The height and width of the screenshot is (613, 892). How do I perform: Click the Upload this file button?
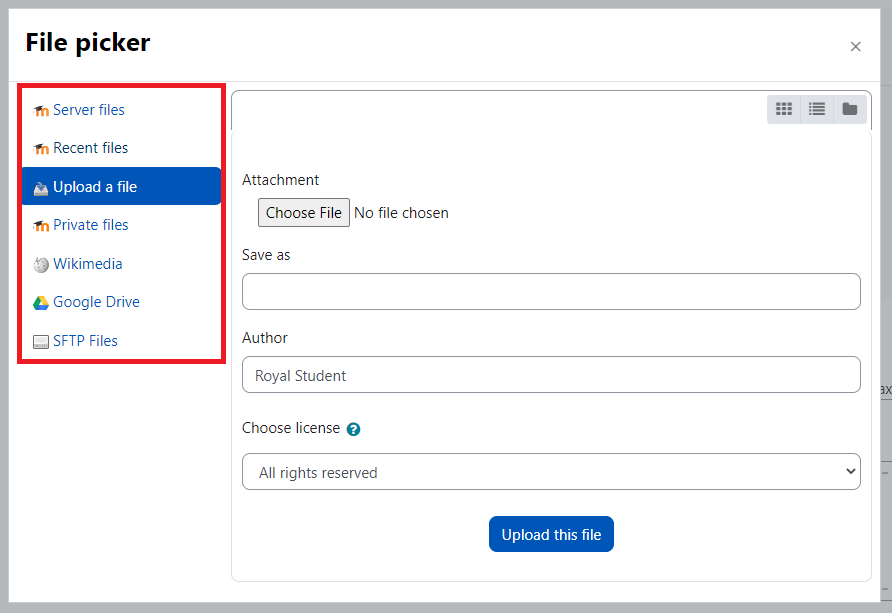click(x=551, y=534)
